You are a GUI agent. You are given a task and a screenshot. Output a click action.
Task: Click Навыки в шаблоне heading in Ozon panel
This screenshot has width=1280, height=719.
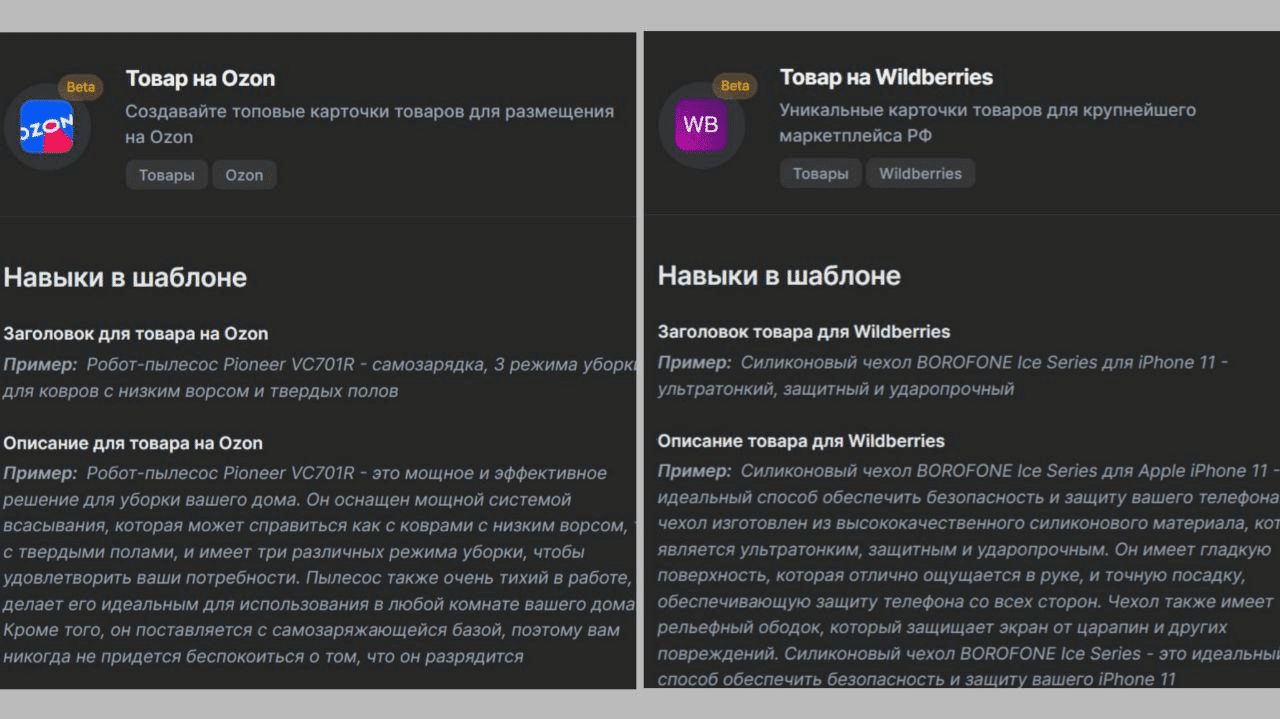[x=125, y=277]
